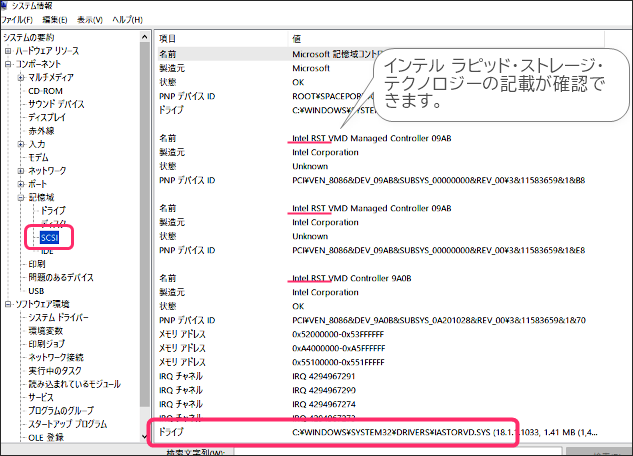Click the value ROOT¥SPACEPORT device ID
This screenshot has width=633, height=456.
pos(332,96)
